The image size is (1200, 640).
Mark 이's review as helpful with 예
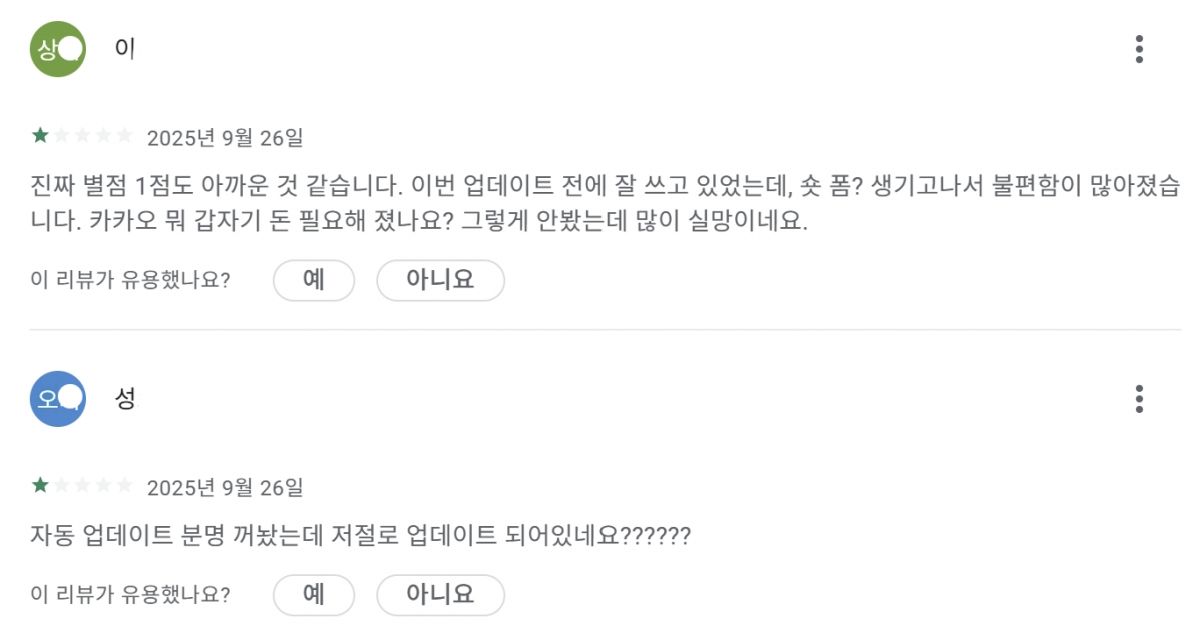[x=314, y=280]
